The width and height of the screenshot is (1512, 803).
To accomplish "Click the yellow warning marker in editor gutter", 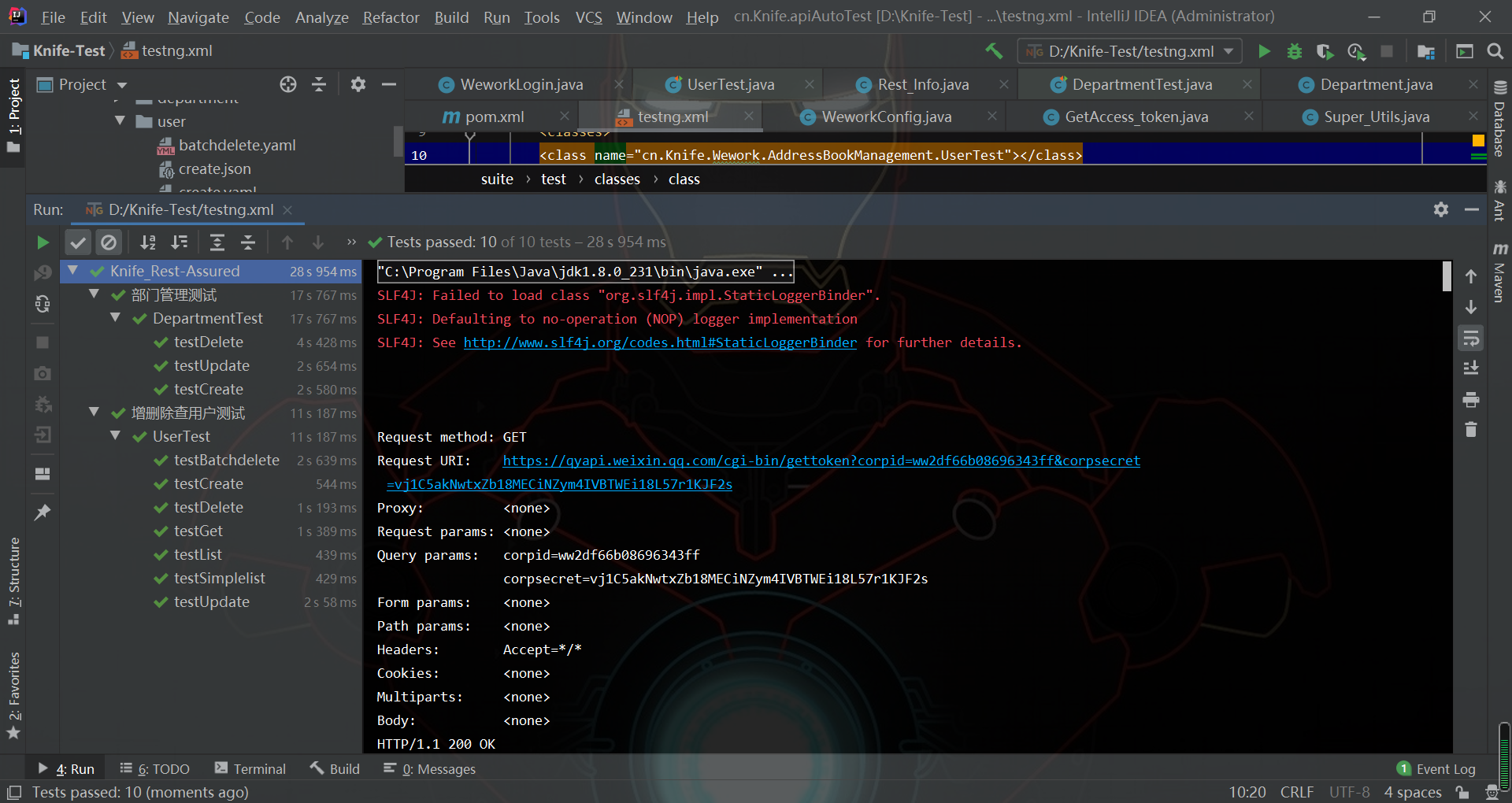I will (1478, 141).
